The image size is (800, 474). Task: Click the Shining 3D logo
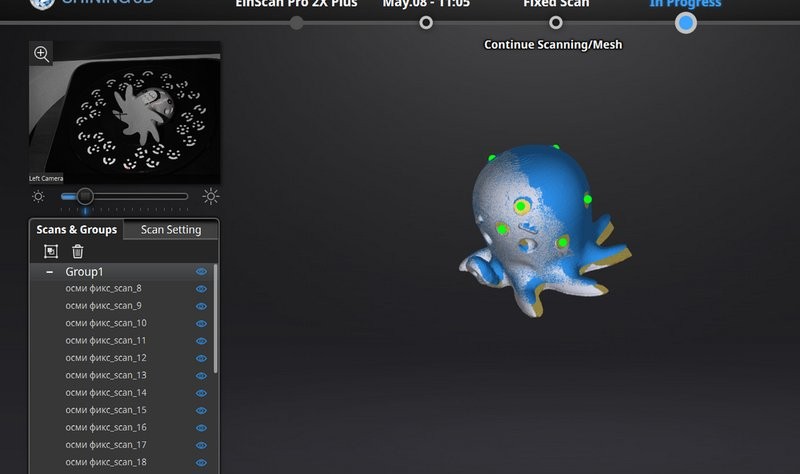pyautogui.click(x=42, y=3)
